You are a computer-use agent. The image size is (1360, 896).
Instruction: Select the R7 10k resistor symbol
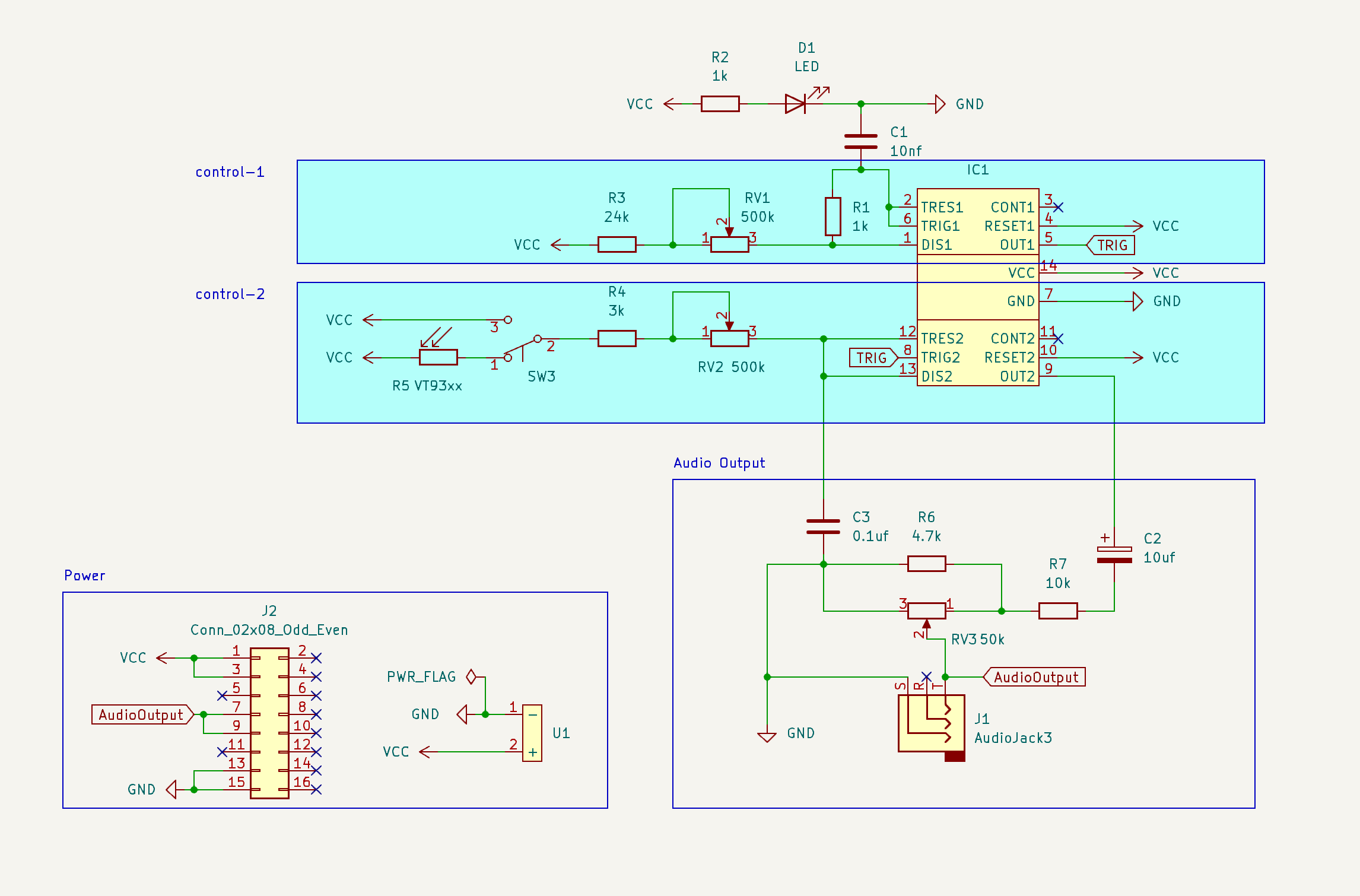(1058, 611)
